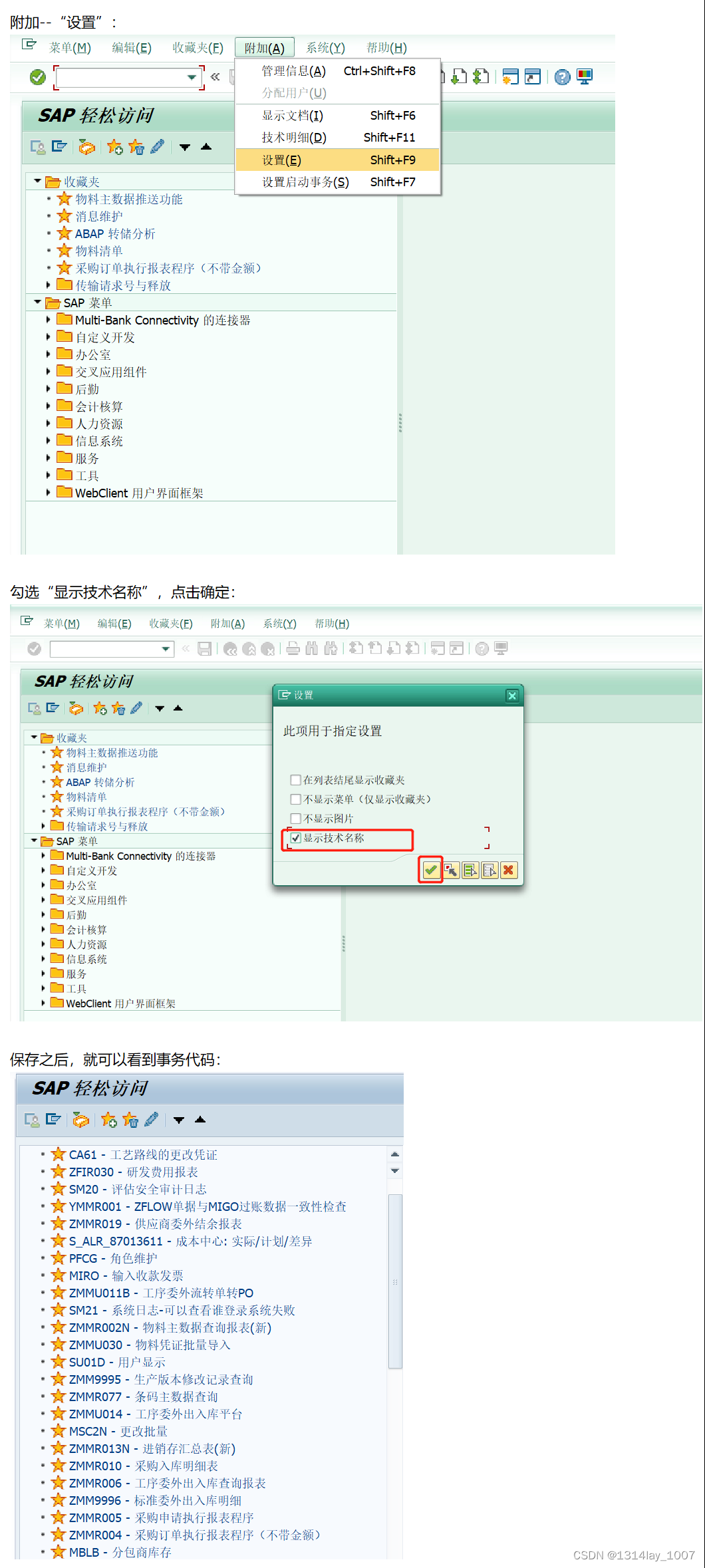705x1568 pixels.
Task: Select ZMMR077 - 条码主数据查询 row
Action: 144,1397
